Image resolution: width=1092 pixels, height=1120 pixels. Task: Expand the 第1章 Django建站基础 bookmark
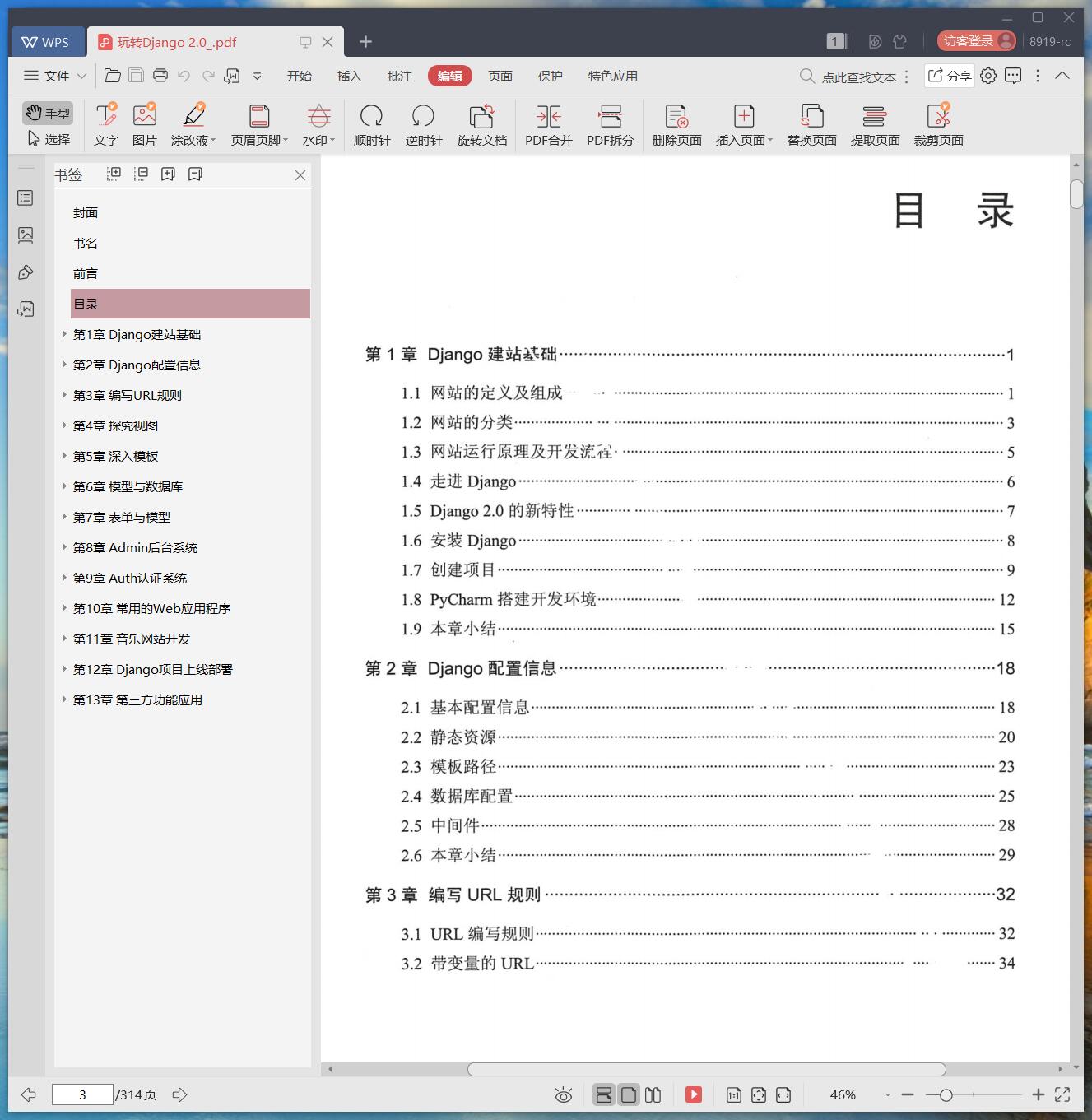coord(65,334)
